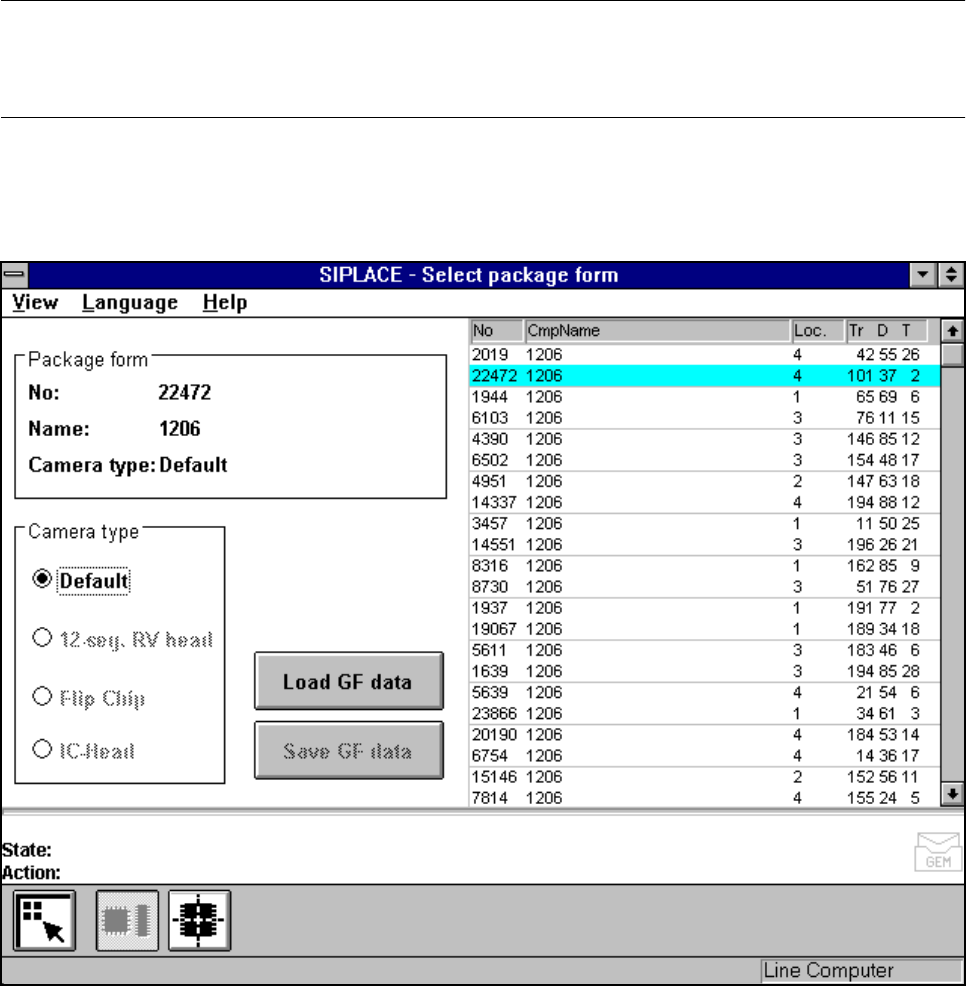Click the list scroll down arrow
The image size is (966, 986).
(952, 794)
